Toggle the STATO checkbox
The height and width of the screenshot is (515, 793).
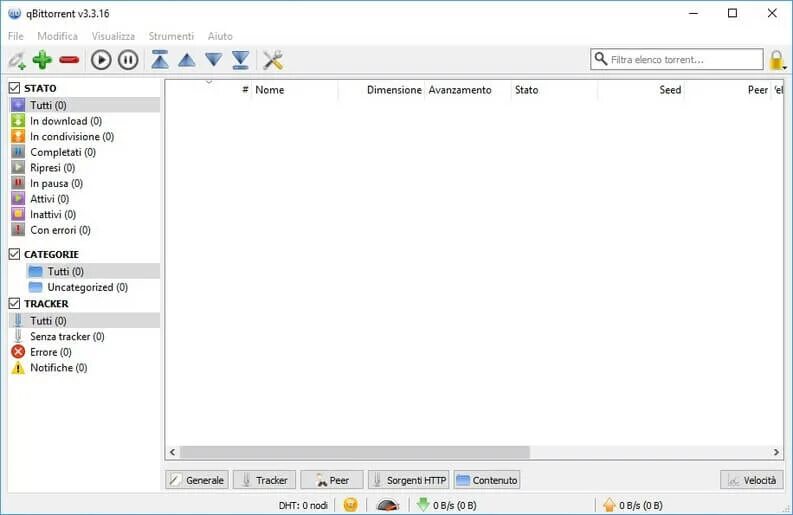click(x=14, y=88)
